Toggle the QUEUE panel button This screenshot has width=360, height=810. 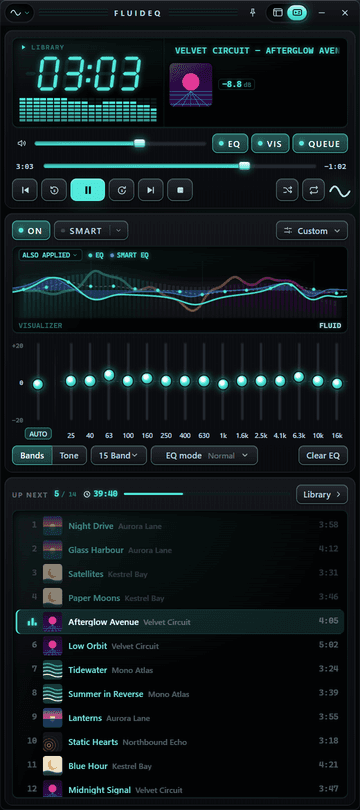coord(320,144)
